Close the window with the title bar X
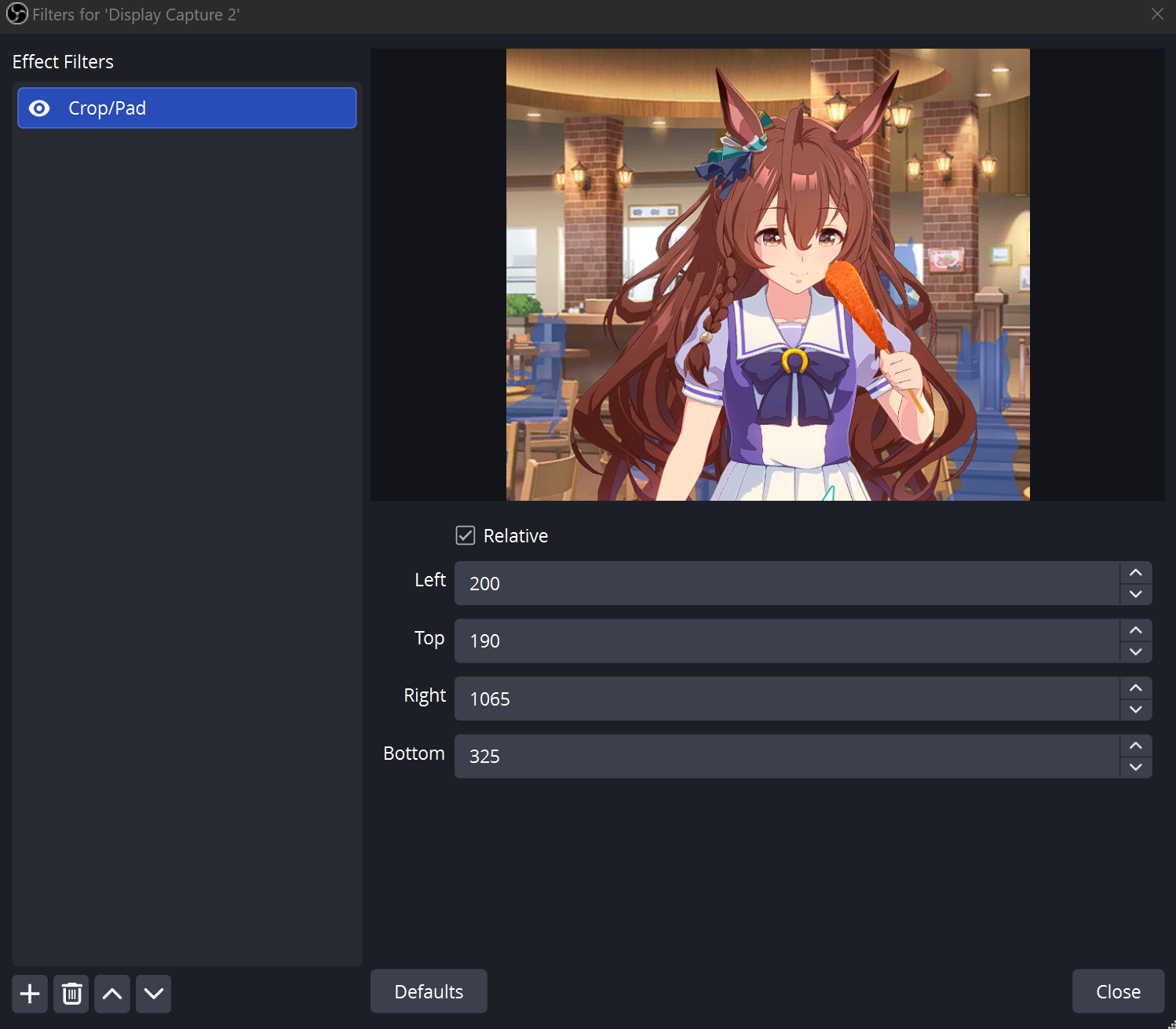 click(1157, 14)
